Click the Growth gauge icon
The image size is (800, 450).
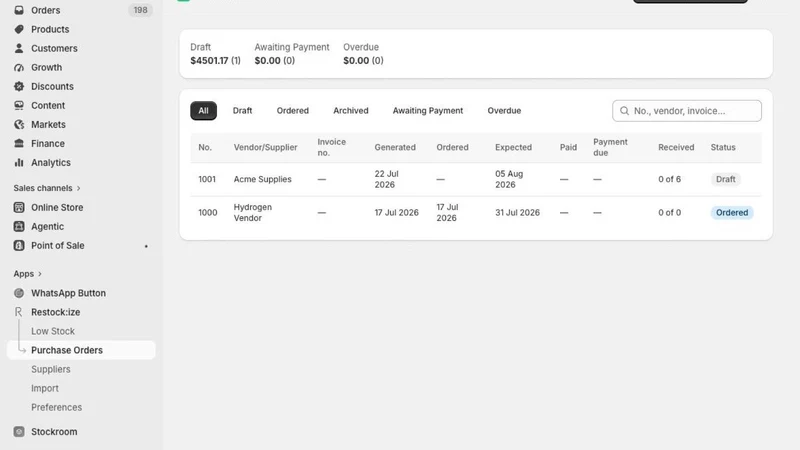coord(19,67)
